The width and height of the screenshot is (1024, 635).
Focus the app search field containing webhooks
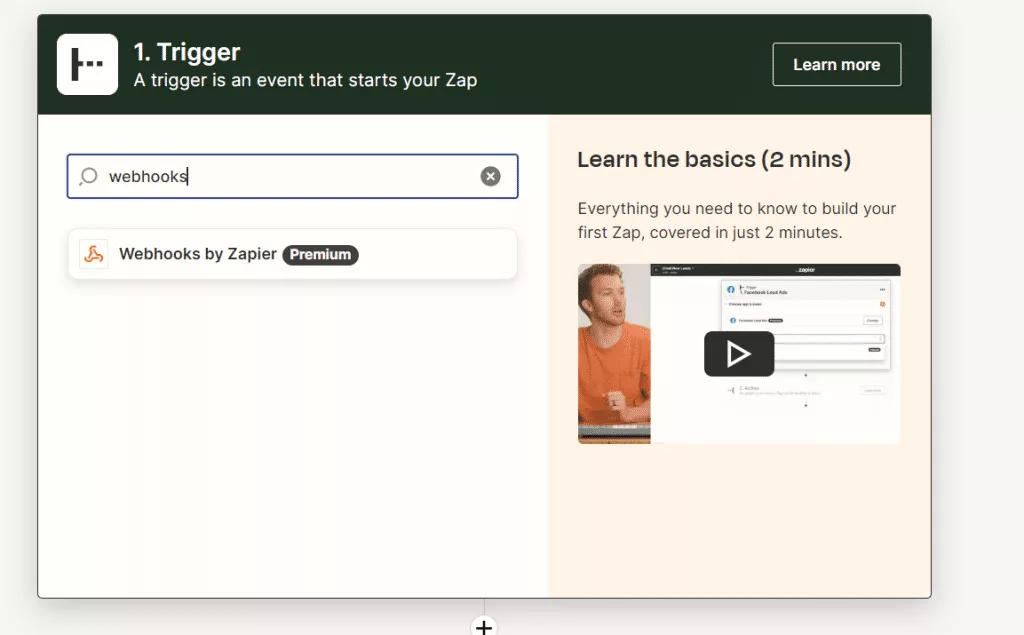coord(293,176)
